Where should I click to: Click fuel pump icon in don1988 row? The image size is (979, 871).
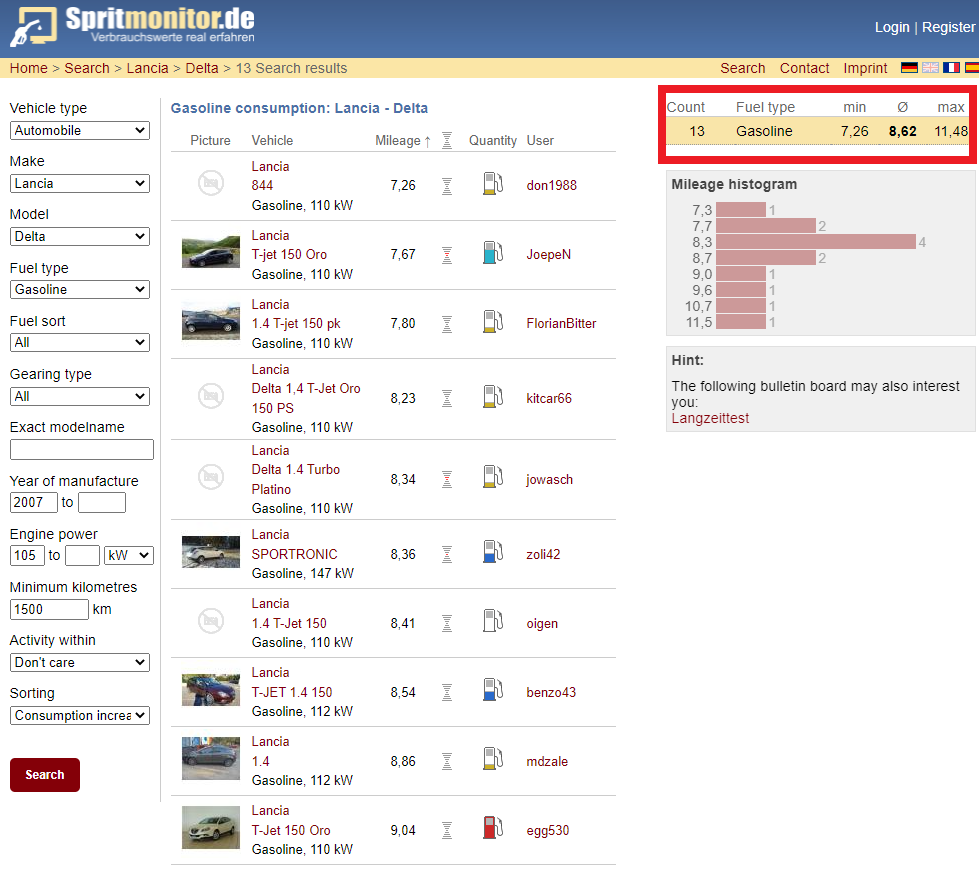[493, 184]
